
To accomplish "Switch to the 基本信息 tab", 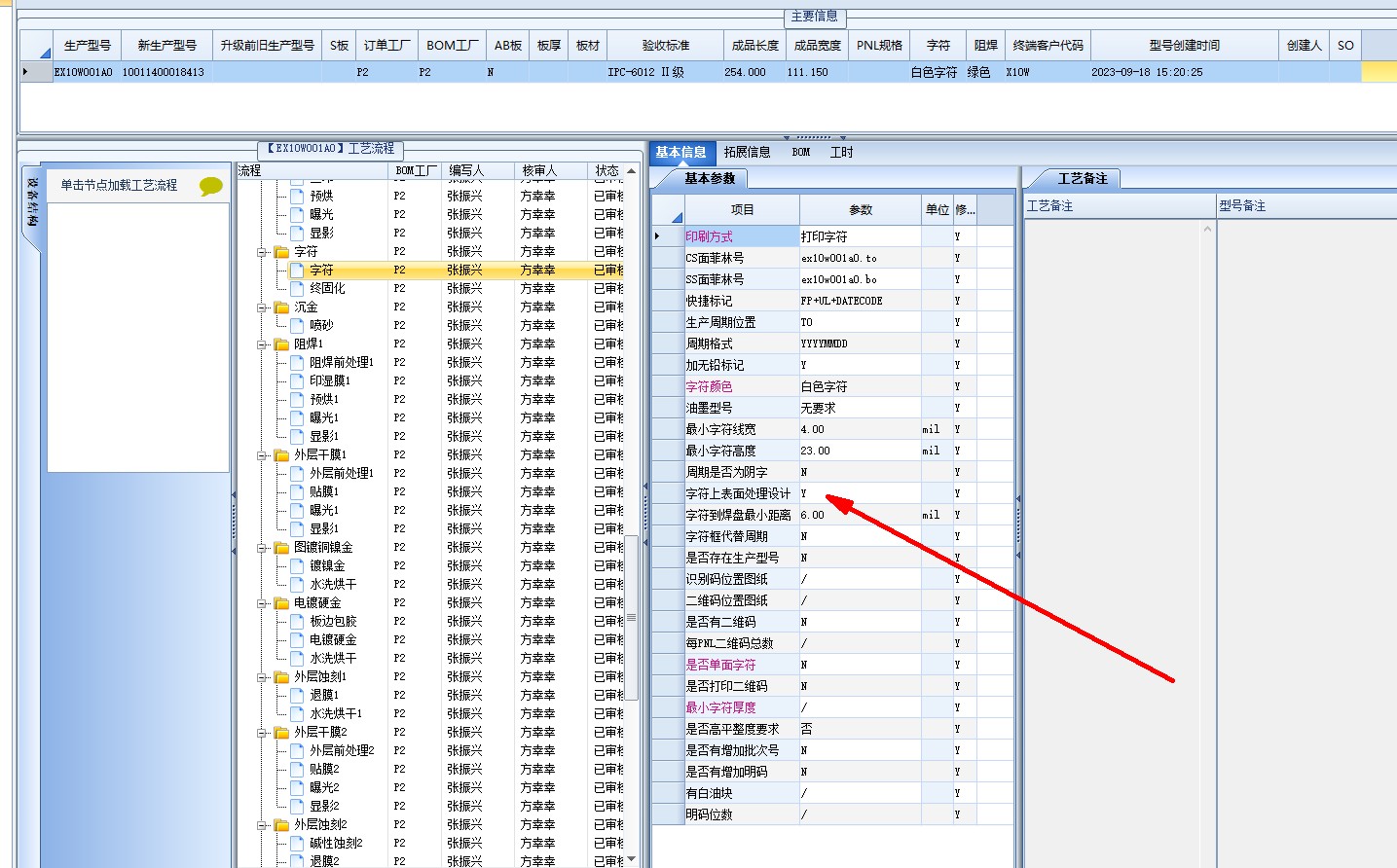I will 680,153.
